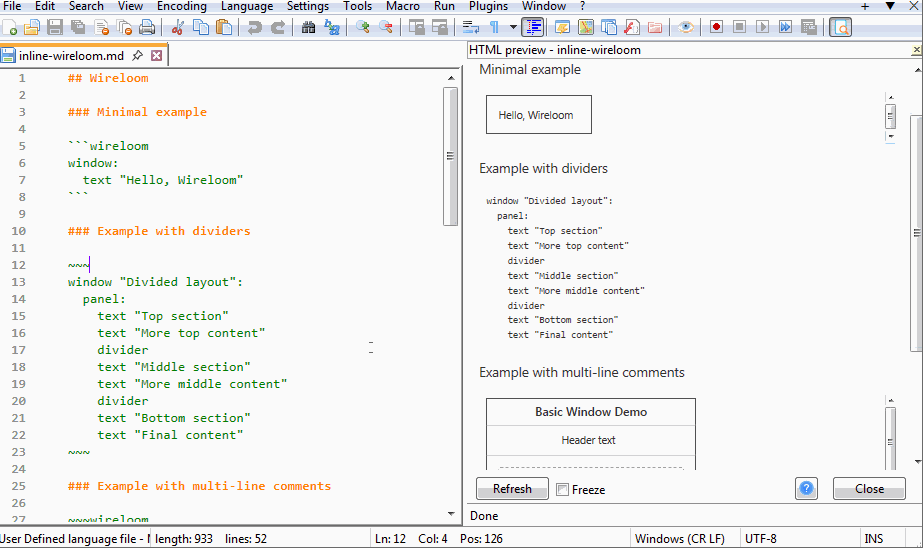923x548 pixels.
Task: Click the Stop macro recording square icon
Action: point(739,27)
